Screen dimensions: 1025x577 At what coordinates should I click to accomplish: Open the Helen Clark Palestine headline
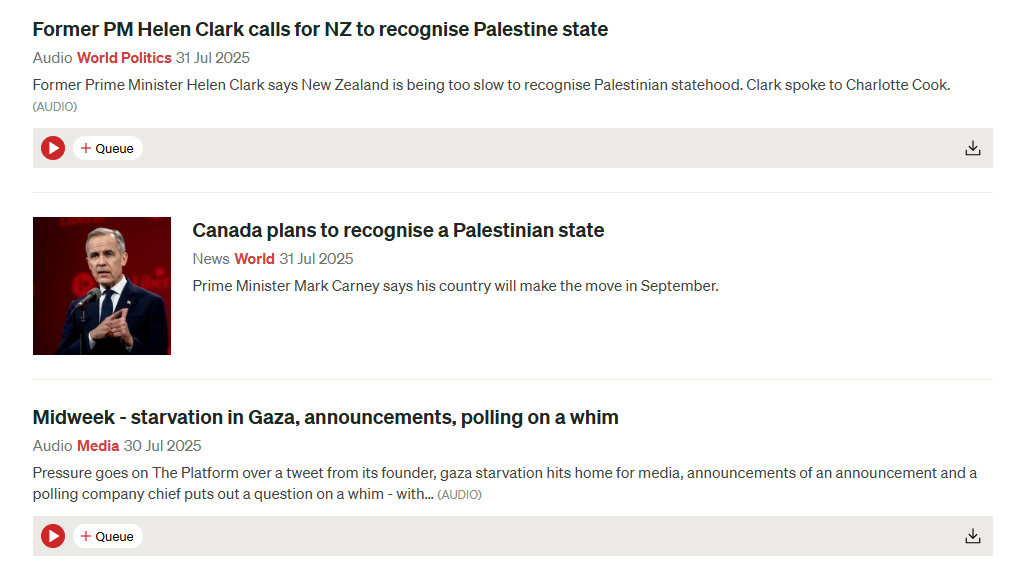tap(320, 29)
